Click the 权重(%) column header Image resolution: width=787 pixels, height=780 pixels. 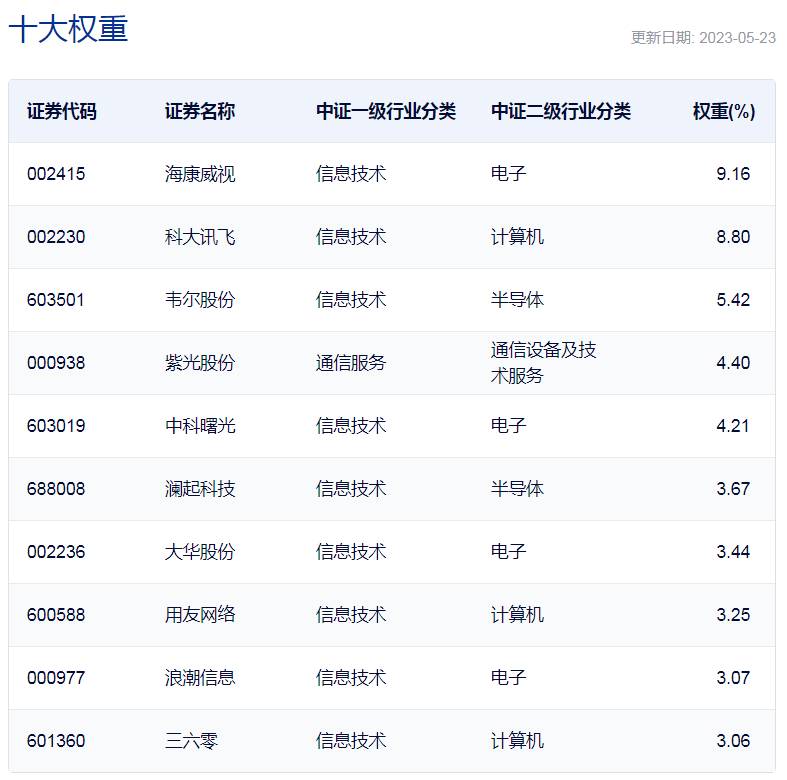point(724,111)
